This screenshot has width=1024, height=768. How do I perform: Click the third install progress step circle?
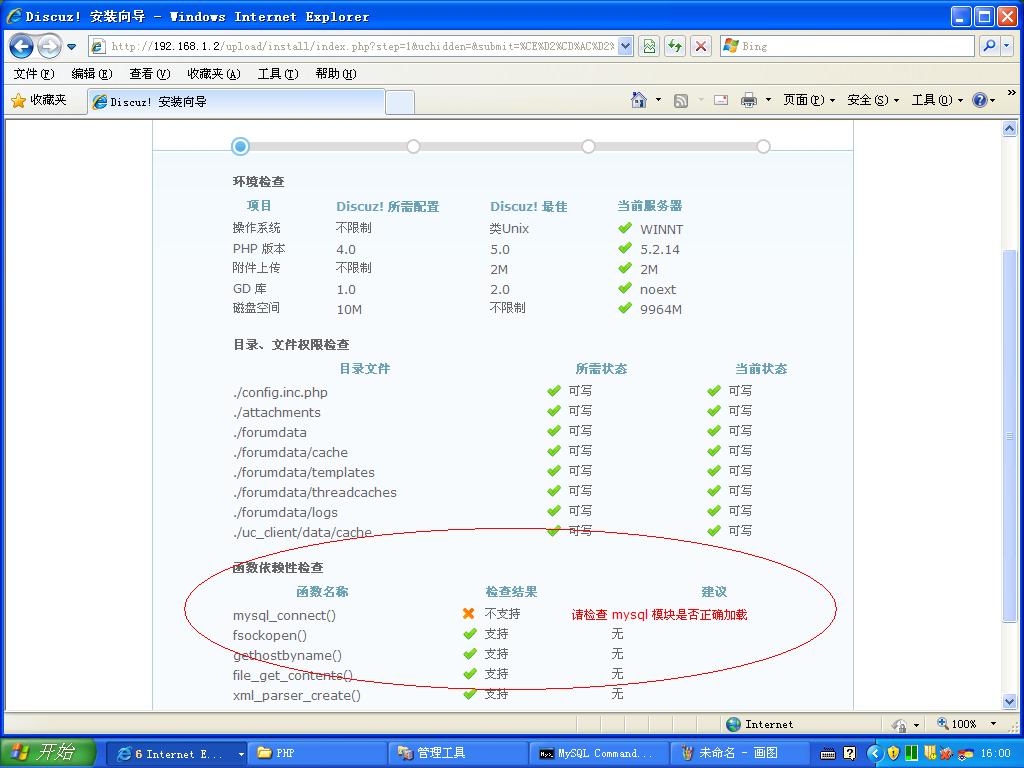click(588, 146)
